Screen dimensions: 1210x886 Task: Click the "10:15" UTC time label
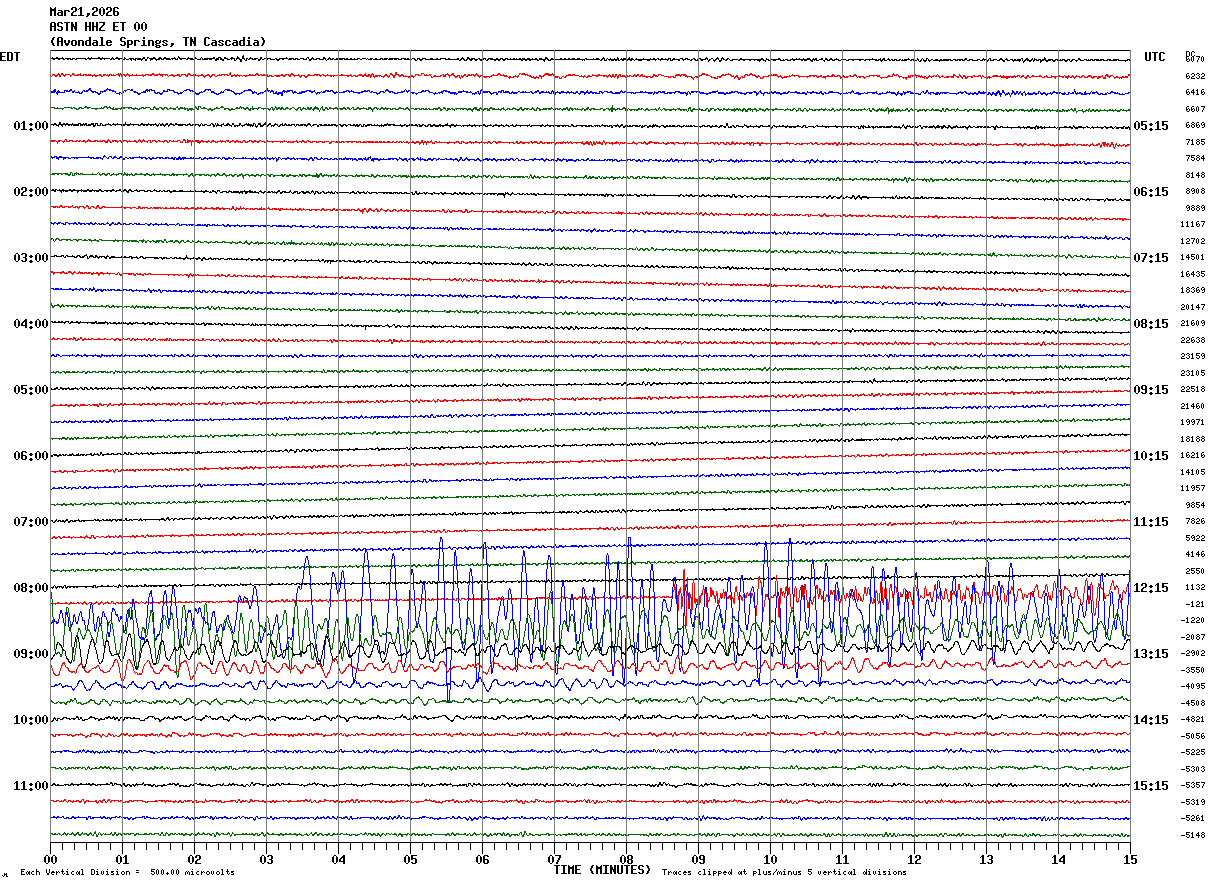(1151, 456)
